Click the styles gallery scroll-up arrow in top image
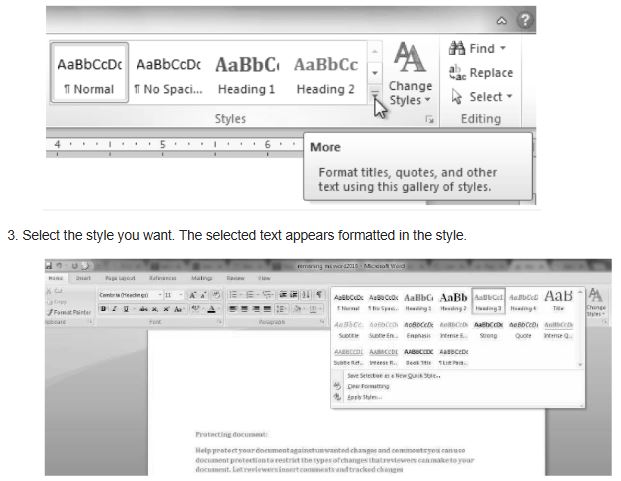Screen dimensions: 621x481 [x=375, y=51]
